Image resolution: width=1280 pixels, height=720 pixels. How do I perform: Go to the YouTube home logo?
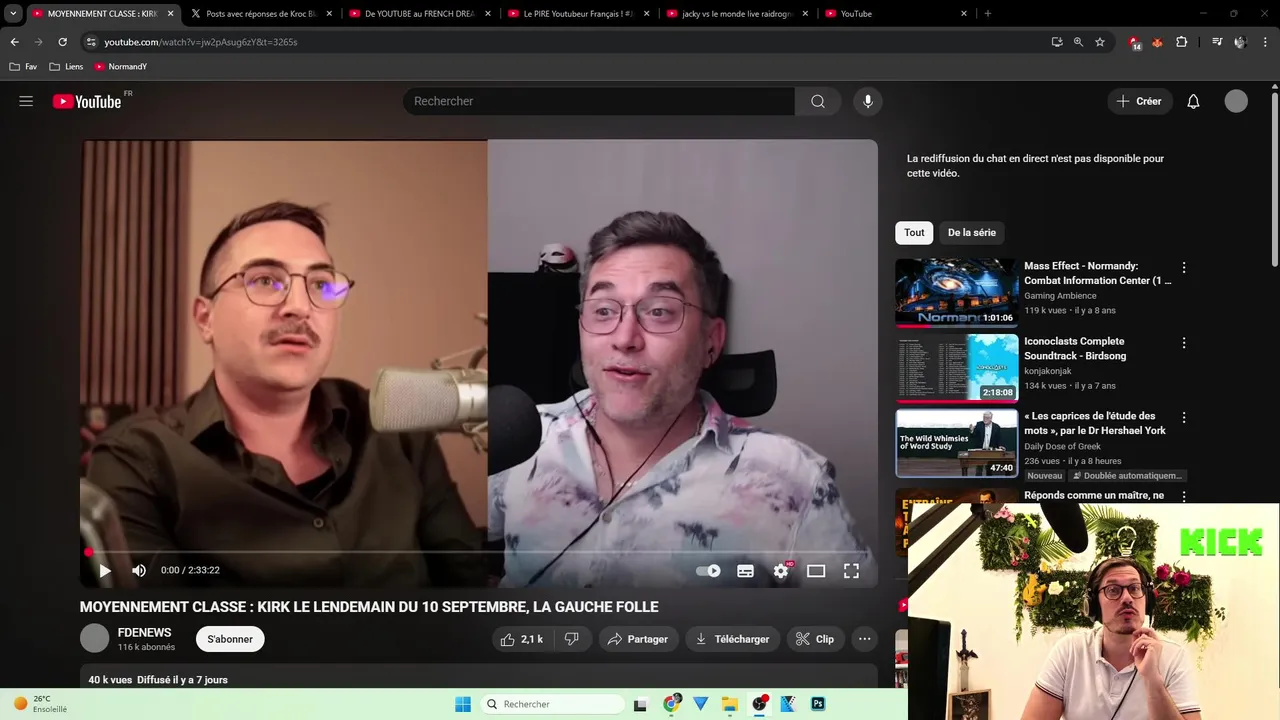click(87, 101)
